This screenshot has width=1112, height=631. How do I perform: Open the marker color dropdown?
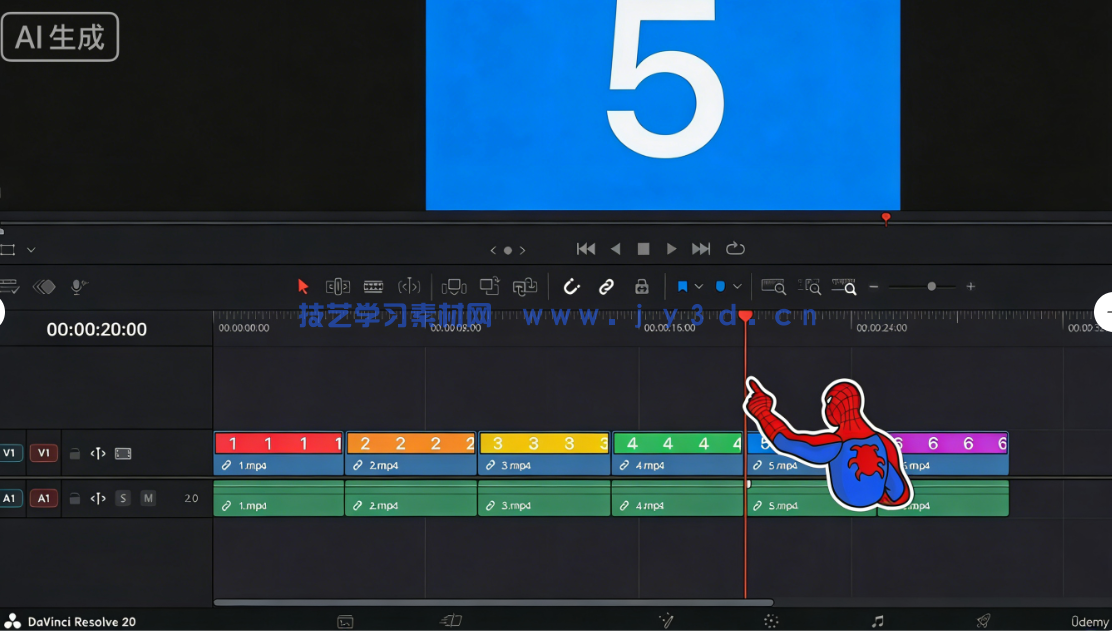738,286
